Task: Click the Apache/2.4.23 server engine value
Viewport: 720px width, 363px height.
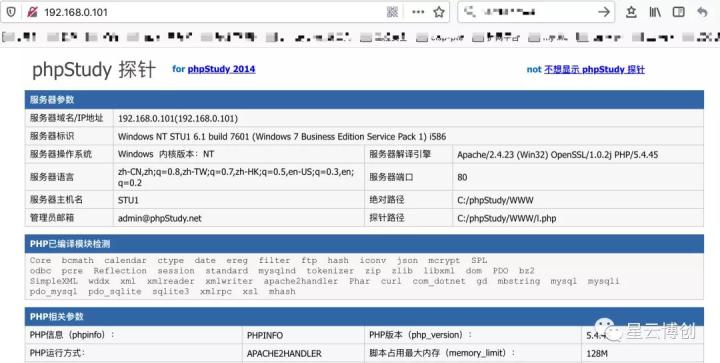Action: coord(557,155)
